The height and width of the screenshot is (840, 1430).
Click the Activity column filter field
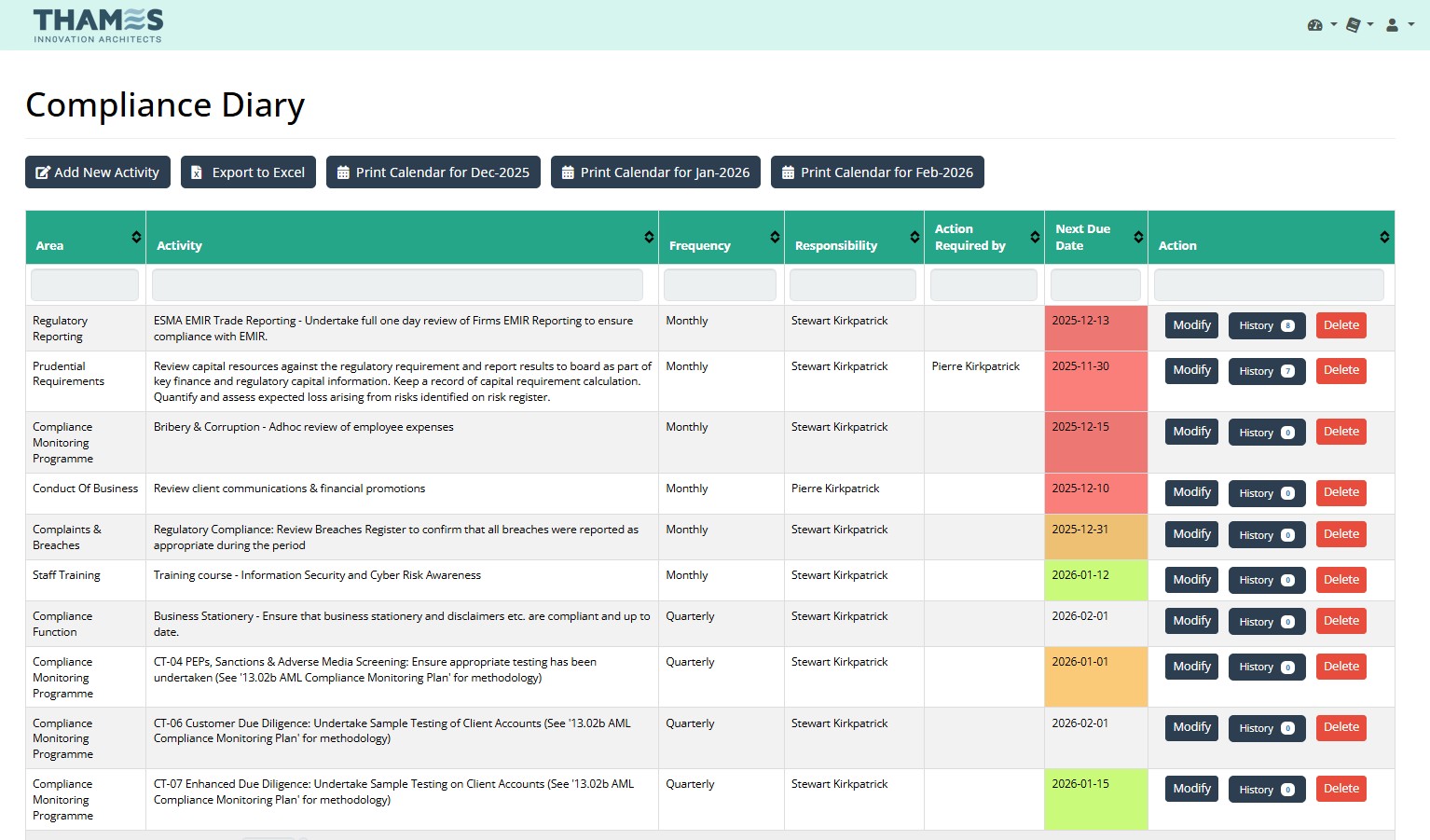click(397, 285)
